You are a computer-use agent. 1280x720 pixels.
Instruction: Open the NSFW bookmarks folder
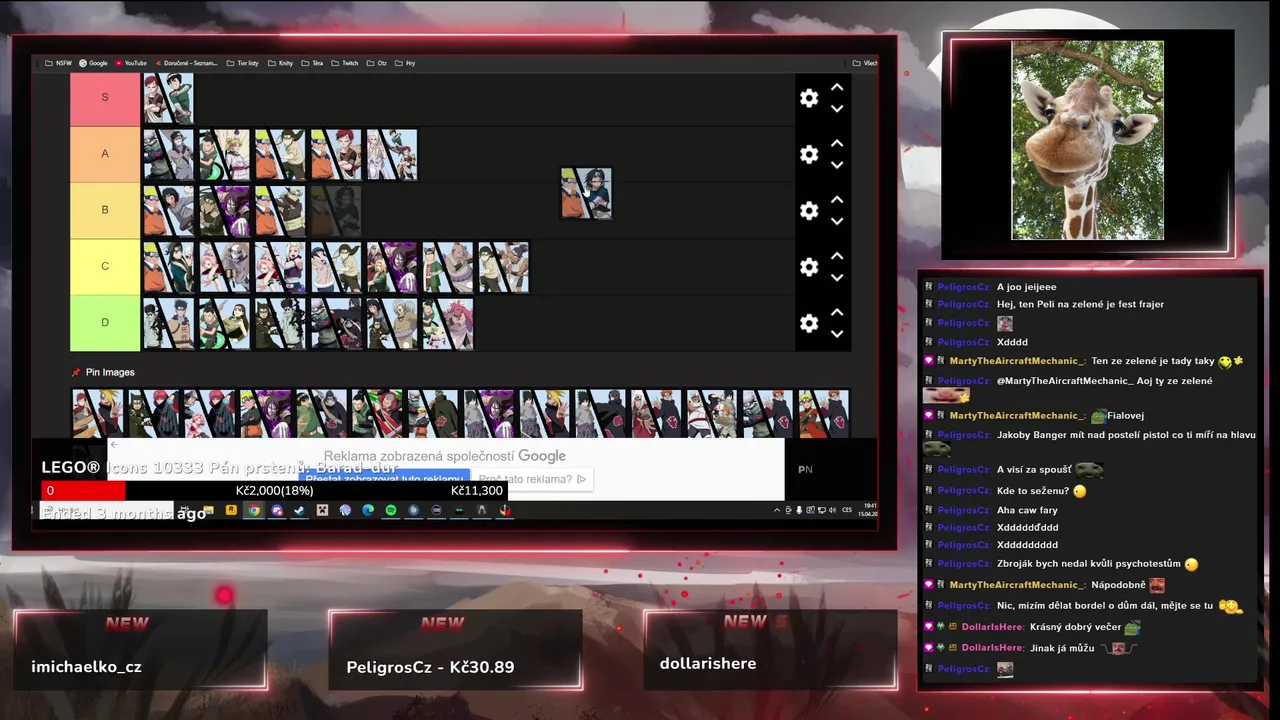click(x=58, y=63)
